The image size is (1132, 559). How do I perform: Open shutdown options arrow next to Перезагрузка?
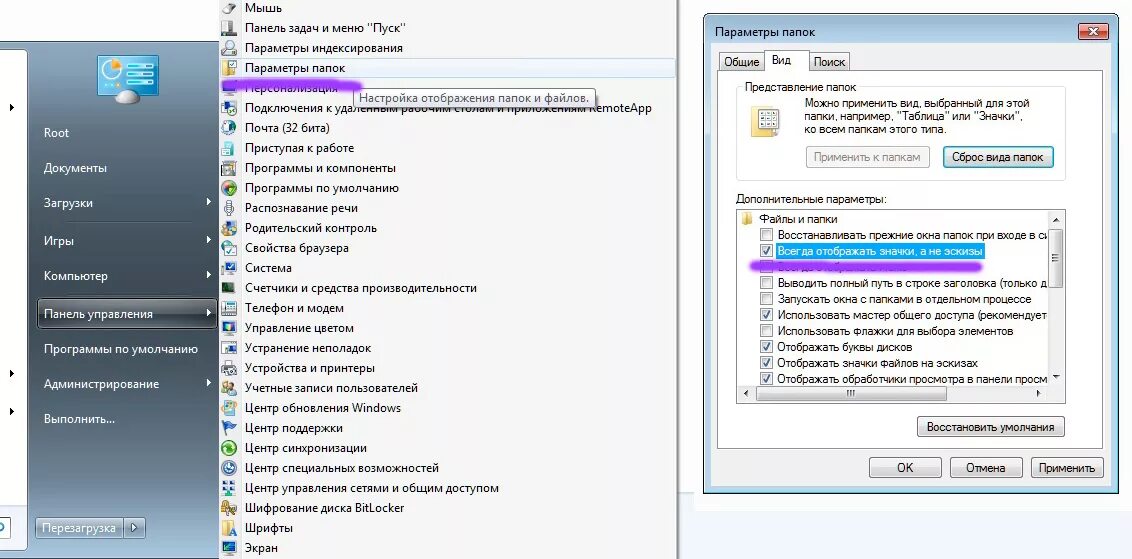click(x=134, y=528)
